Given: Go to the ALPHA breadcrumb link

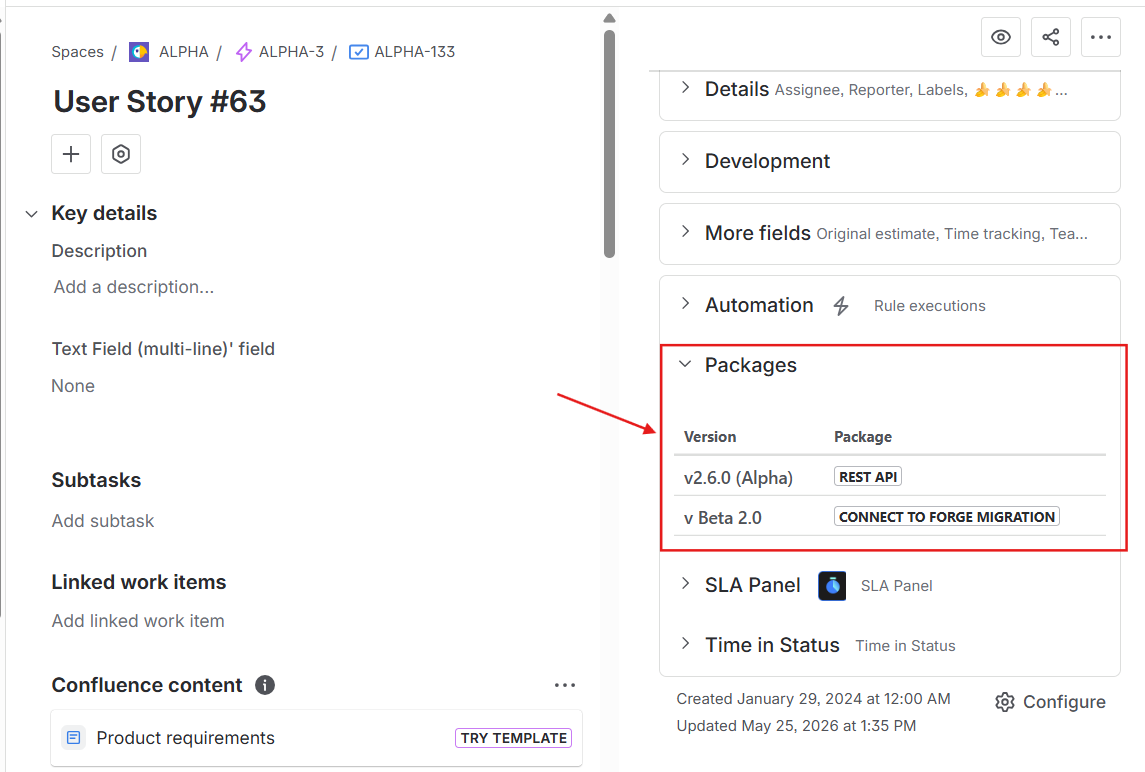Looking at the screenshot, I should coord(183,52).
